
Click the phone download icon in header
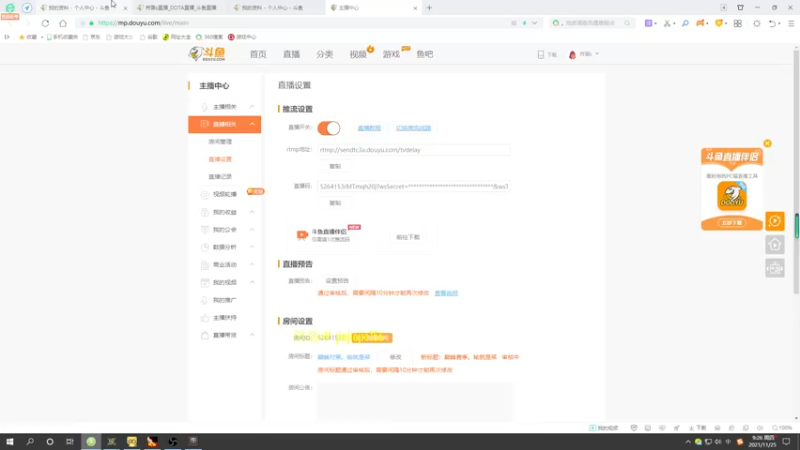[x=541, y=54]
